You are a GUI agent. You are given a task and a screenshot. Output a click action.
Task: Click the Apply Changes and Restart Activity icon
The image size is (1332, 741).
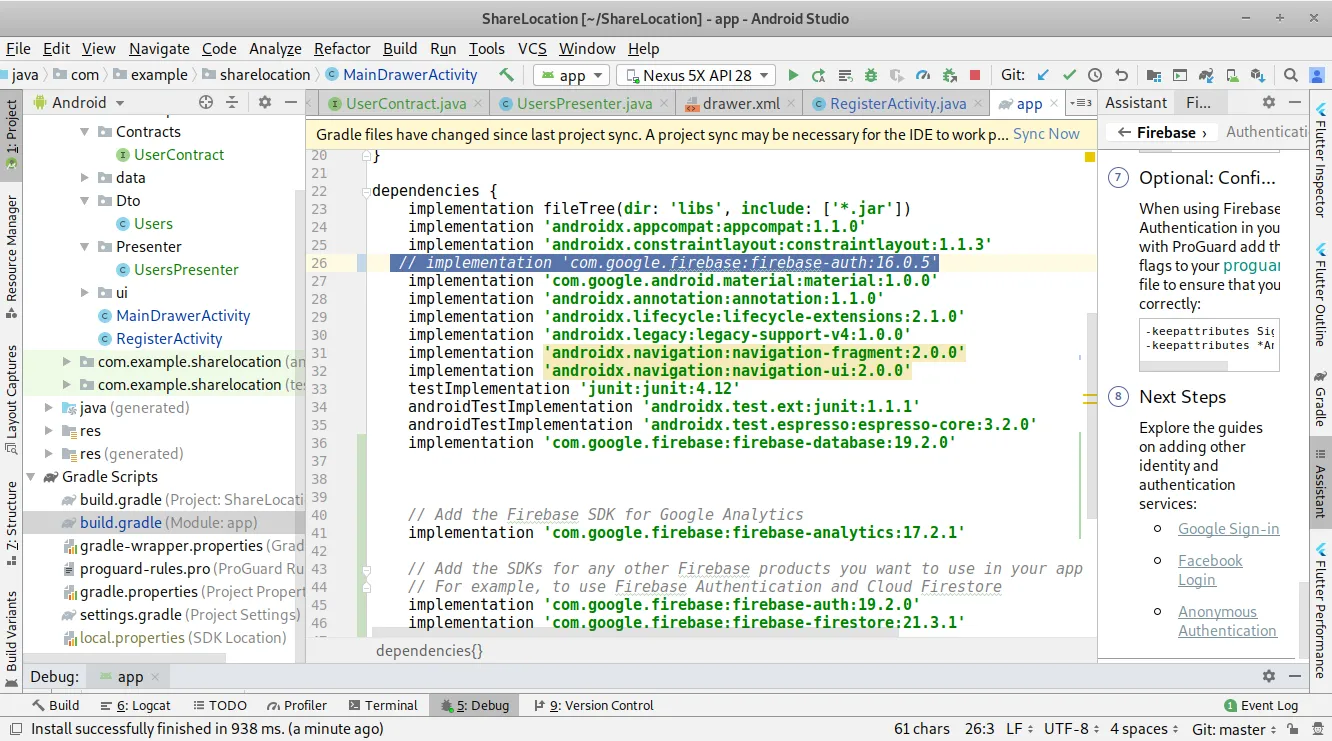[x=819, y=75]
